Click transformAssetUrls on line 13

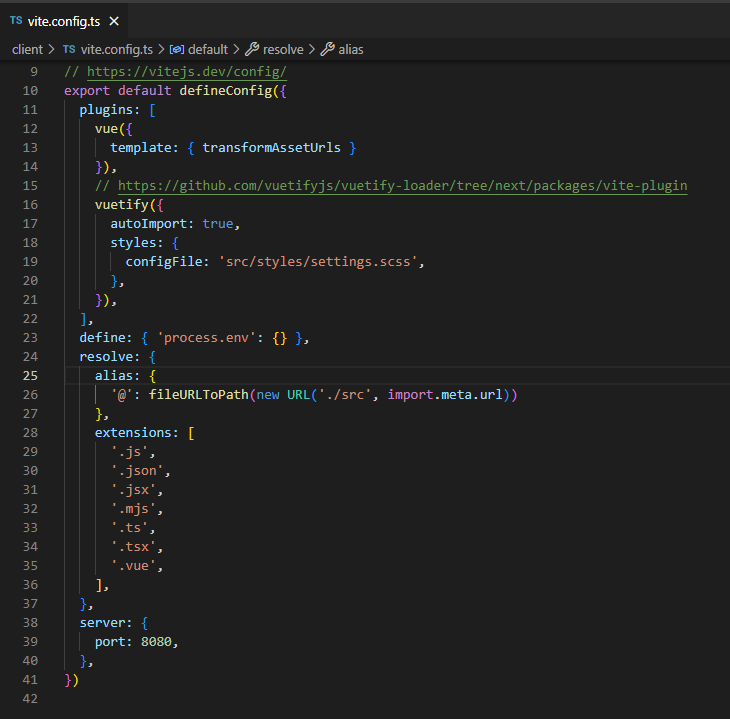(271, 148)
